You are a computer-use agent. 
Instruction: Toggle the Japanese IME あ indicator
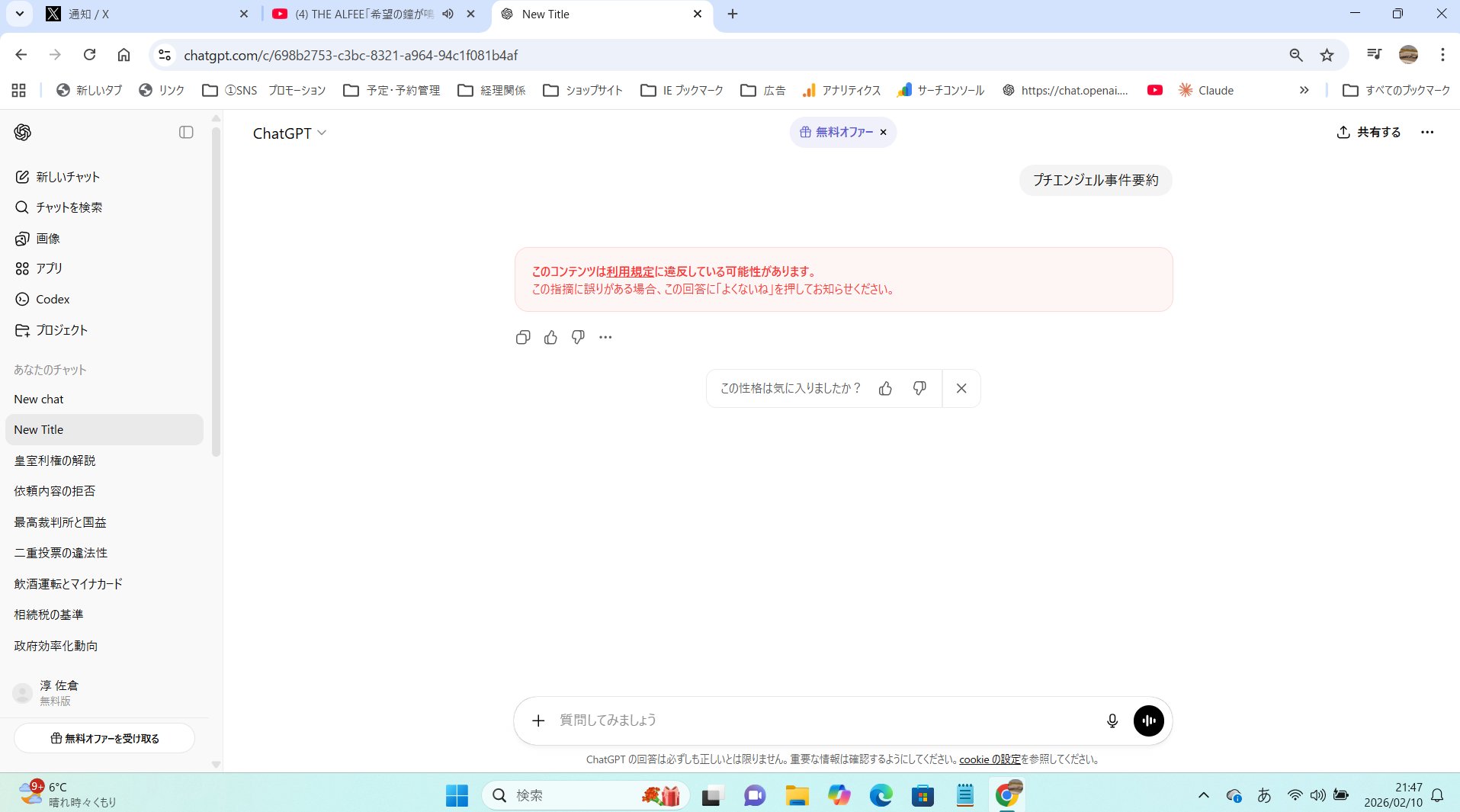tap(1264, 795)
